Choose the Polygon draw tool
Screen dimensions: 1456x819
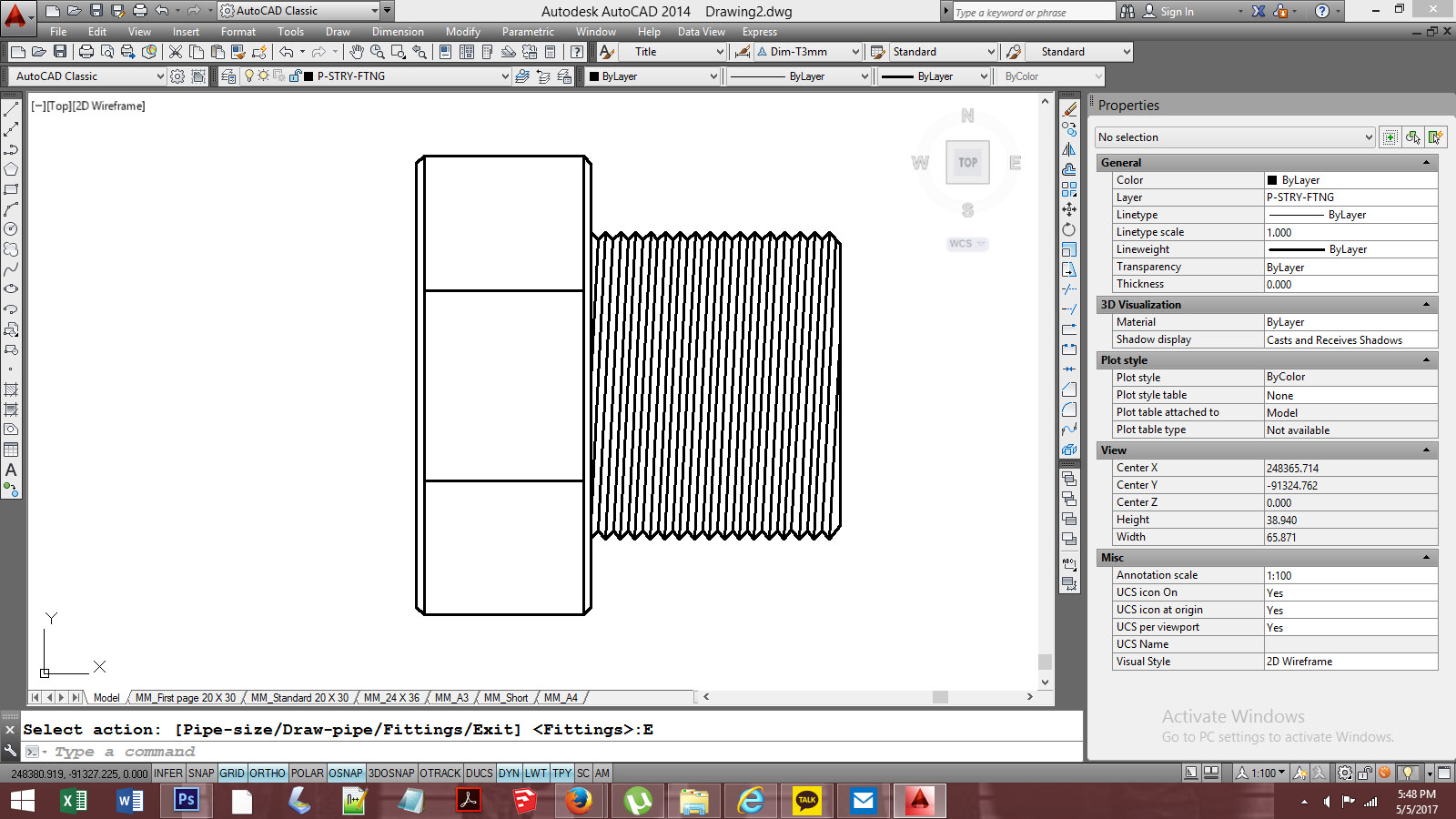tap(11, 169)
